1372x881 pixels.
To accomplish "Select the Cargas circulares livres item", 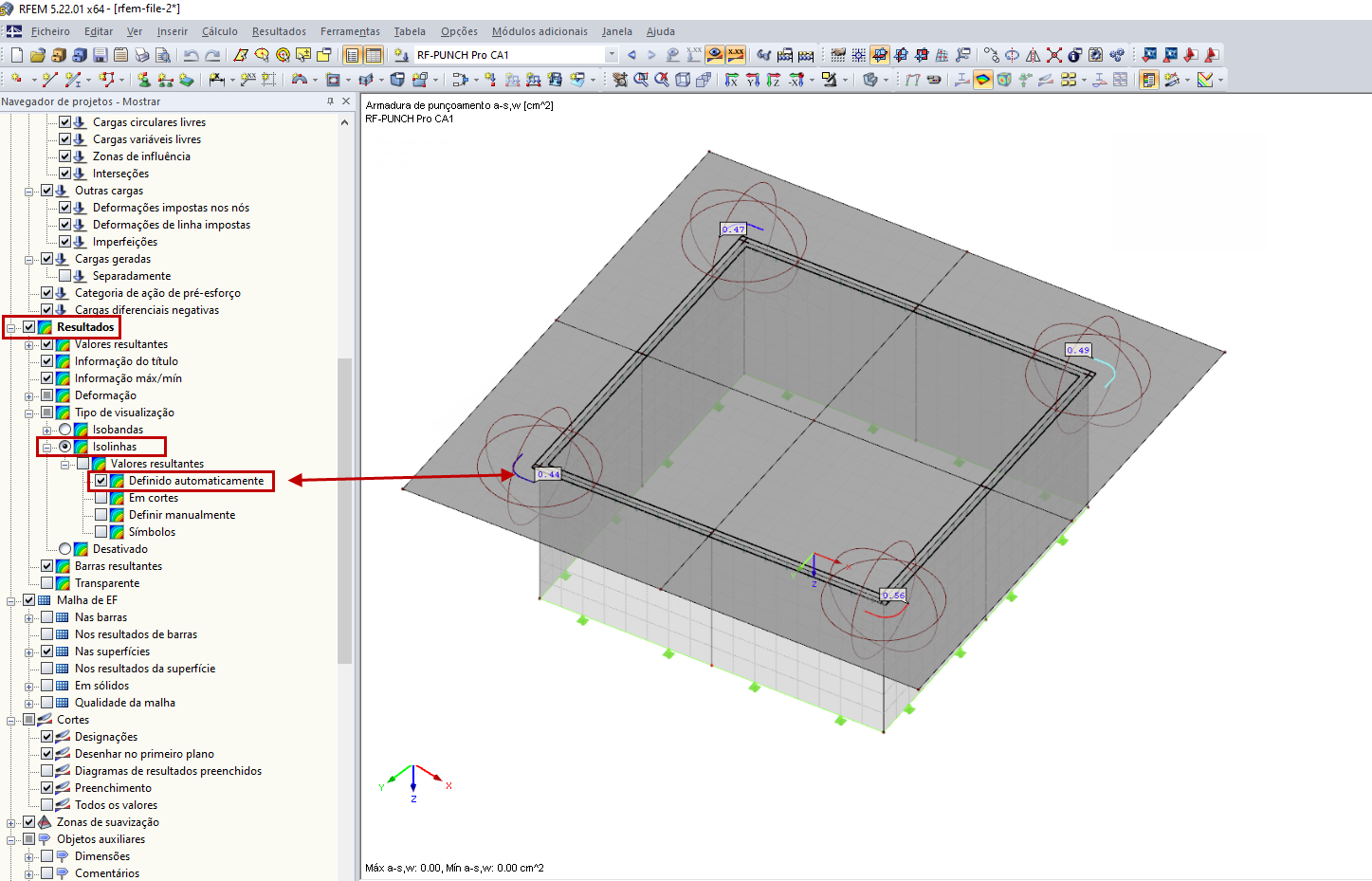I will (149, 122).
